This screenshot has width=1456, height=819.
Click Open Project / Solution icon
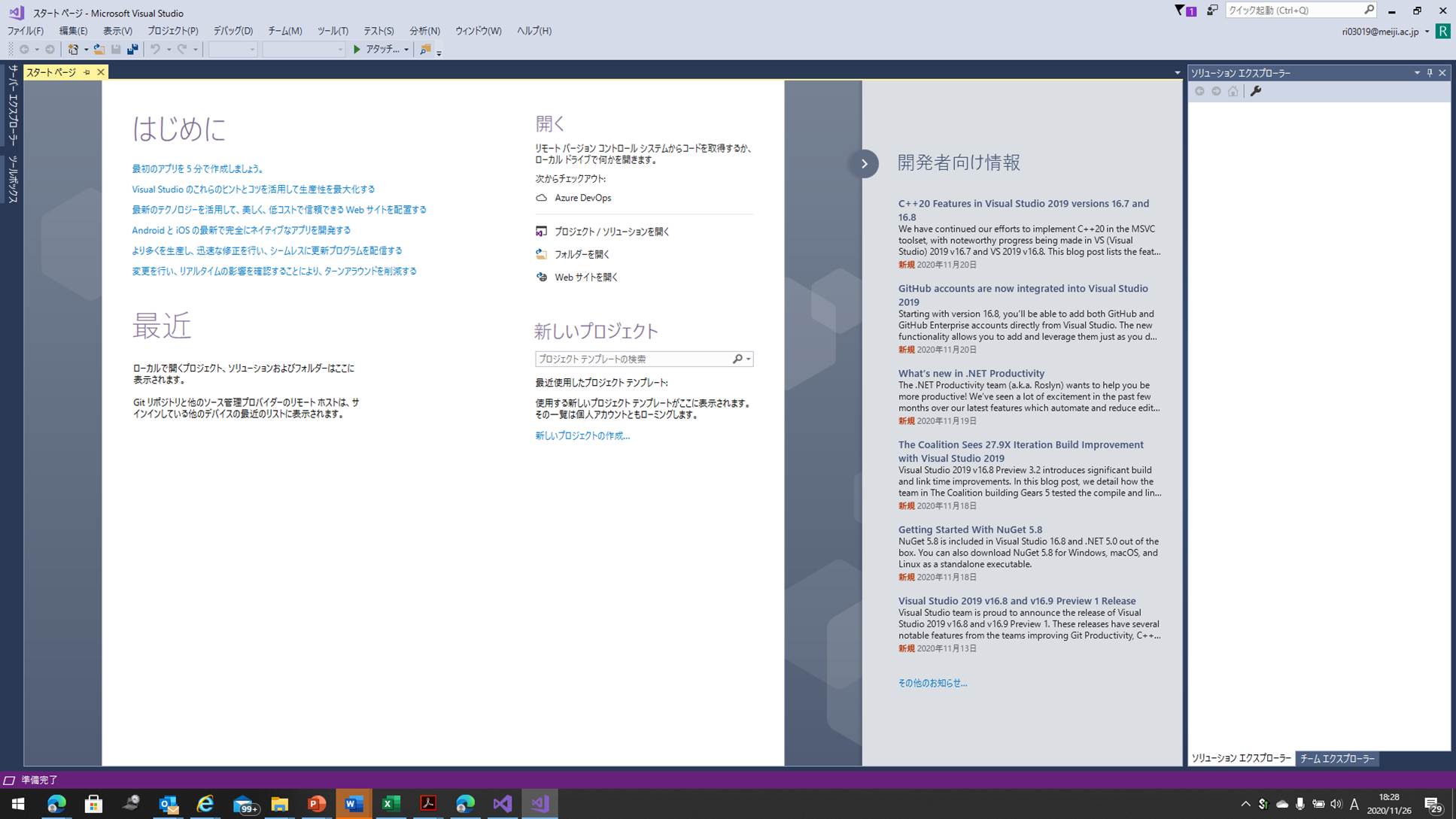click(x=541, y=232)
